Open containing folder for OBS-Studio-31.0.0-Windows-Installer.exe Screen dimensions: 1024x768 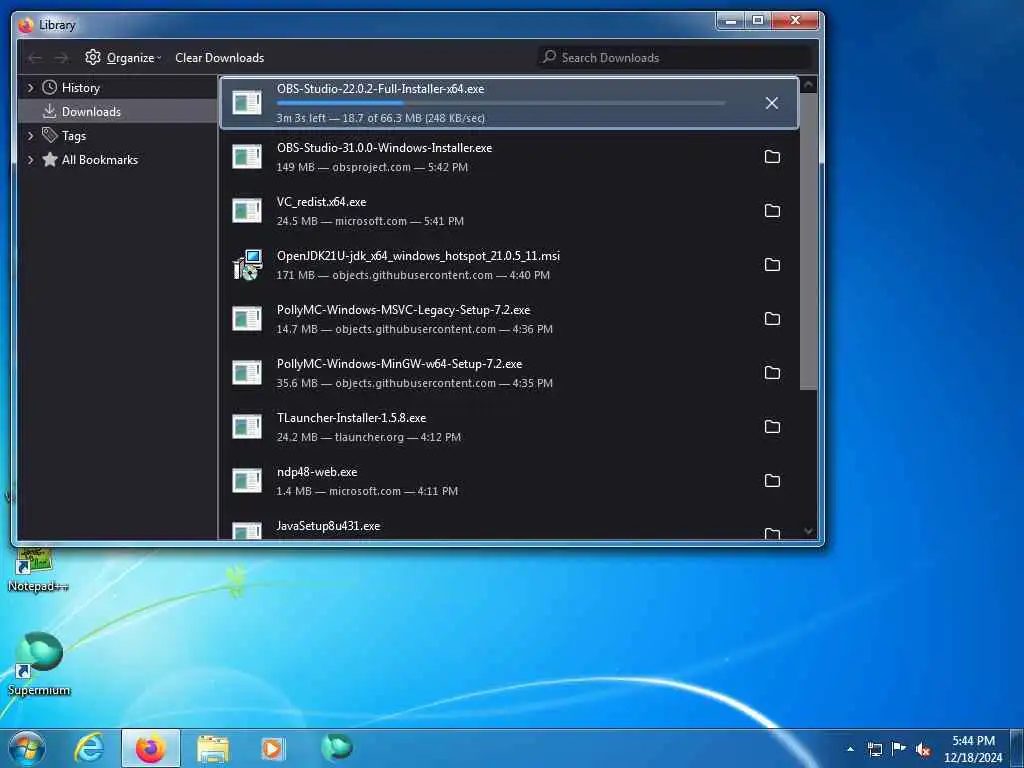(x=772, y=157)
